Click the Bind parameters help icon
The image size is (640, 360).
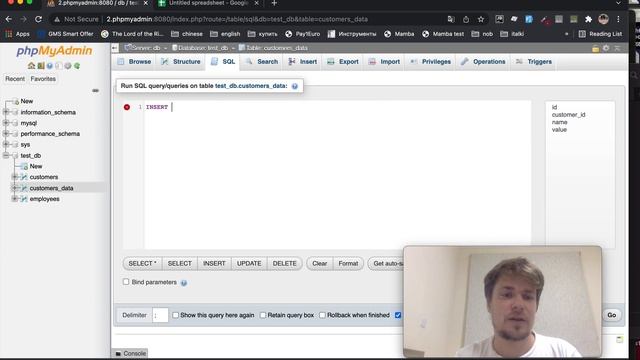pyautogui.click(x=184, y=283)
